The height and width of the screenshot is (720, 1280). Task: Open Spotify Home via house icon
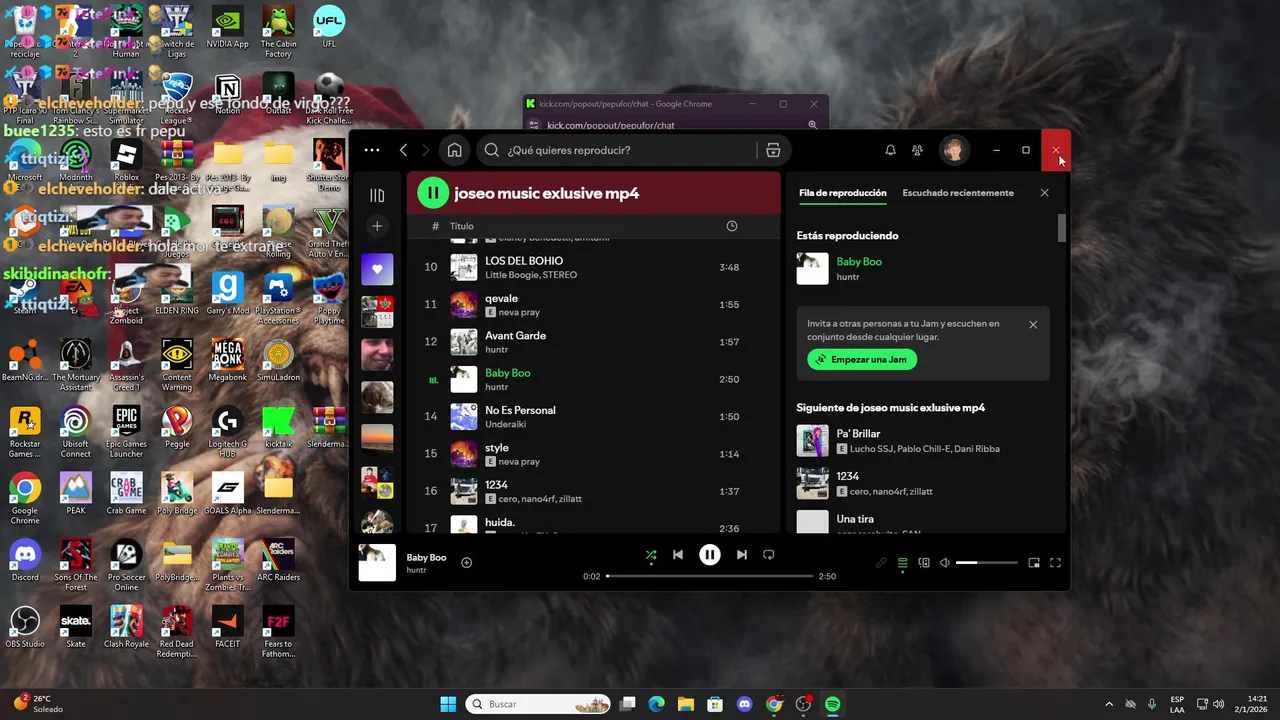454,150
